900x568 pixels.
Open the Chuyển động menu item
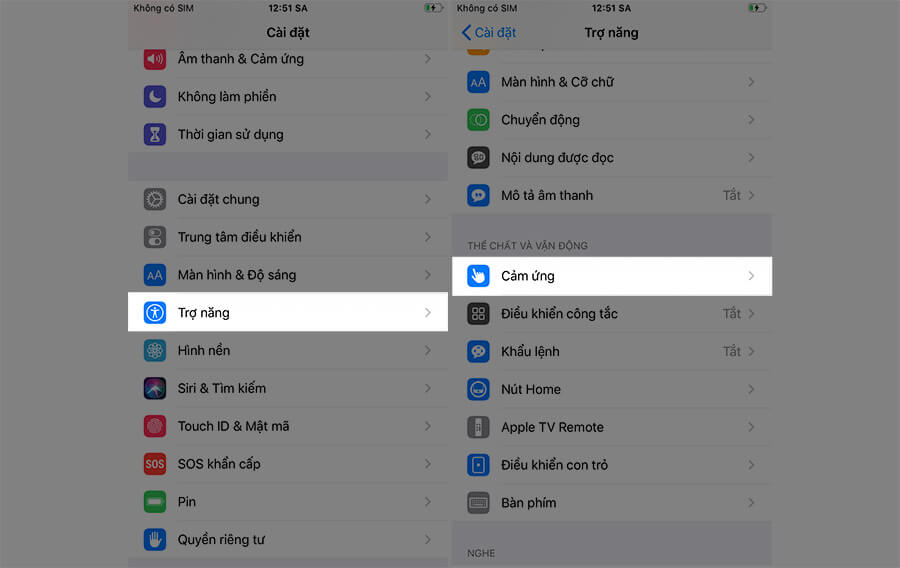tap(540, 120)
